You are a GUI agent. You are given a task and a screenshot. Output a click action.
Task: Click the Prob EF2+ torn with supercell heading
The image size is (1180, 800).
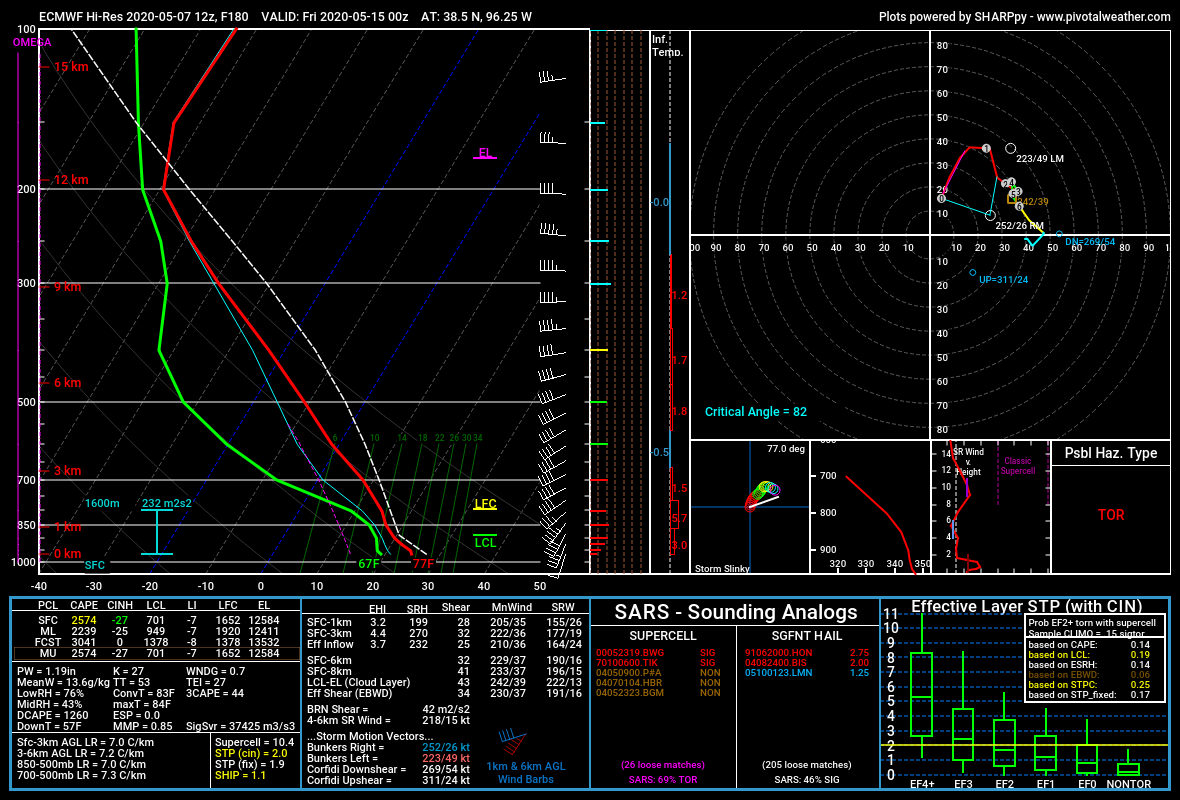pos(1091,623)
